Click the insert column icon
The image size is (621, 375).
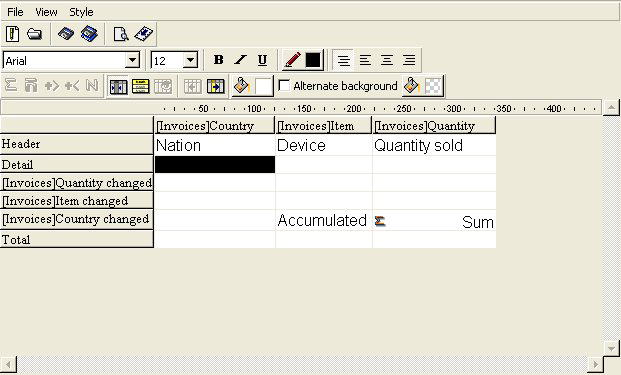click(x=118, y=86)
